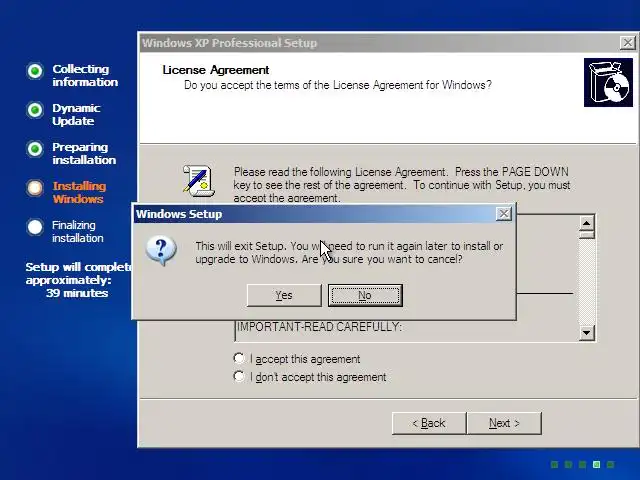Select 'I accept this agreement' radio button
Image resolution: width=640 pixels, height=480 pixels.
pyautogui.click(x=239, y=358)
